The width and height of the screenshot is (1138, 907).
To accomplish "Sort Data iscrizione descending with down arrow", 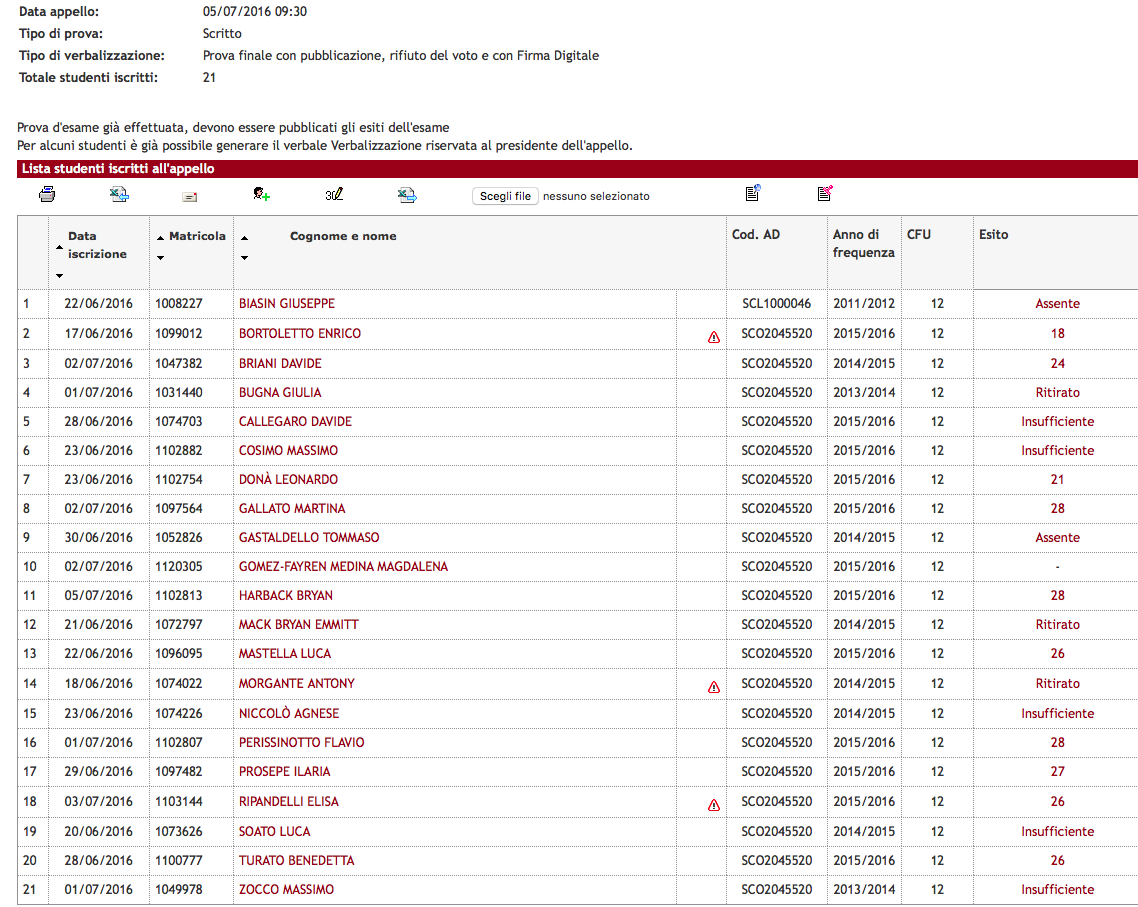I will click(x=60, y=276).
